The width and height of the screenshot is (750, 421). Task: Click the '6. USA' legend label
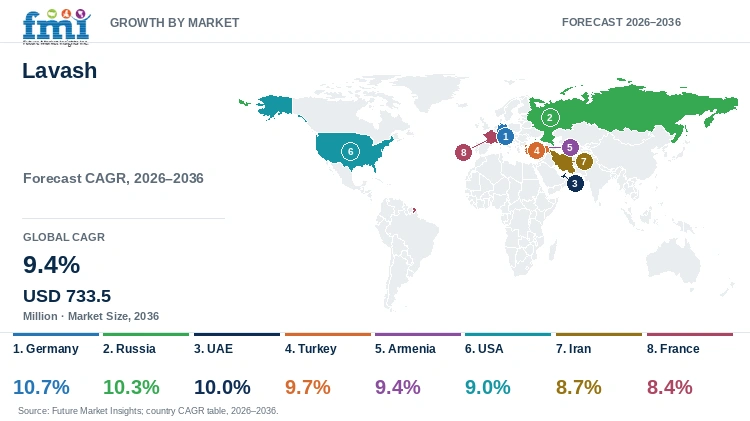(x=484, y=349)
